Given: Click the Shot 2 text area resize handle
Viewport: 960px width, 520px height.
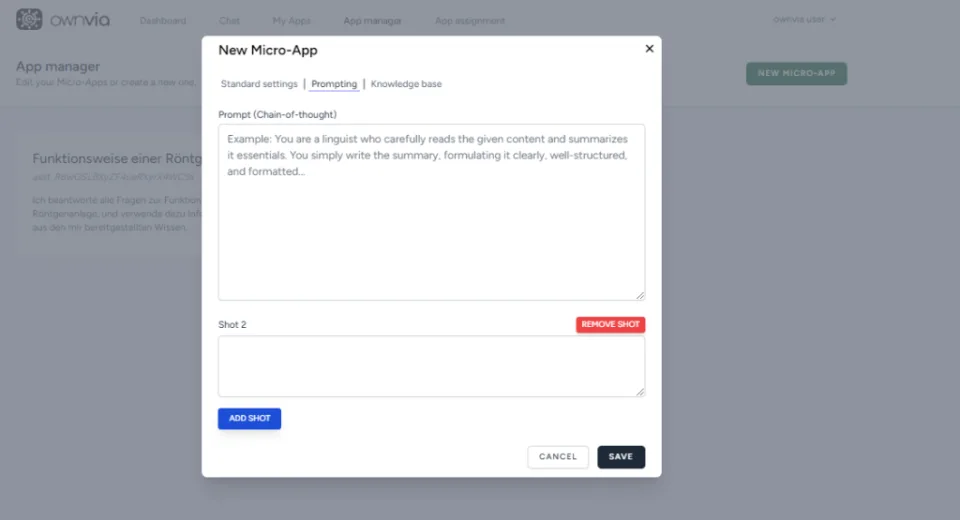Looking at the screenshot, I should coord(640,391).
